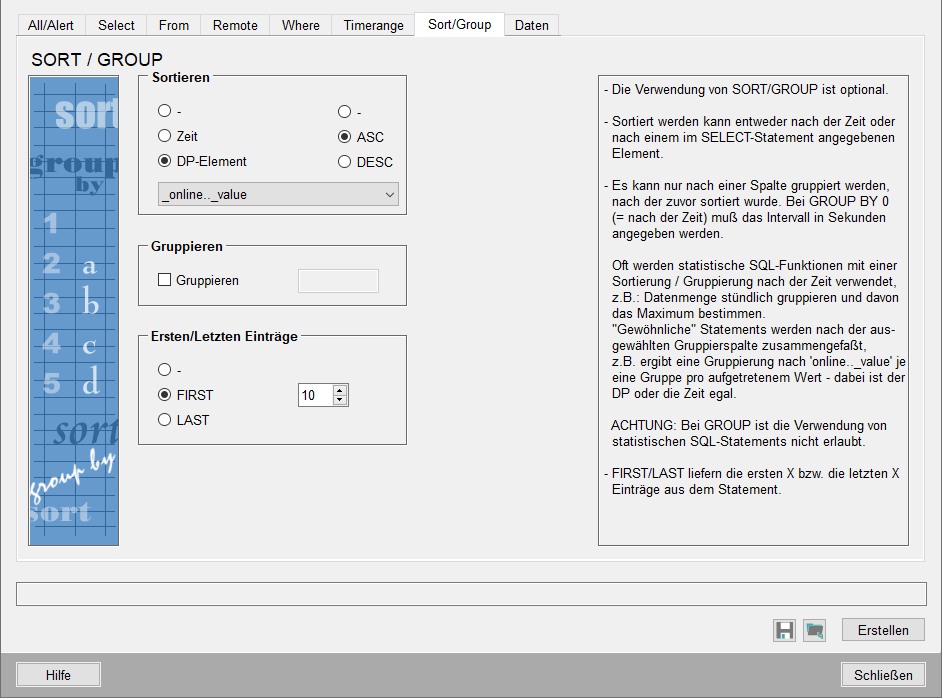
Task: Select ASC sort order
Action: pyautogui.click(x=345, y=137)
